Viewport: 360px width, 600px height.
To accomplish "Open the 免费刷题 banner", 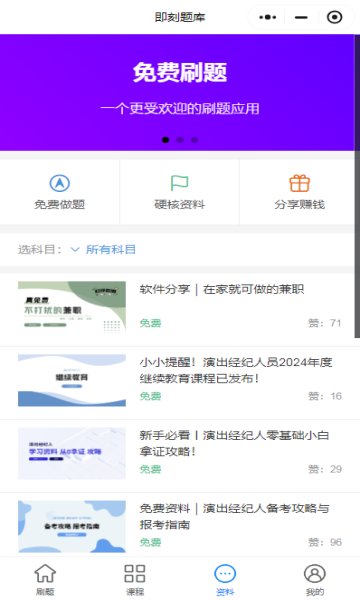I will (x=177, y=92).
